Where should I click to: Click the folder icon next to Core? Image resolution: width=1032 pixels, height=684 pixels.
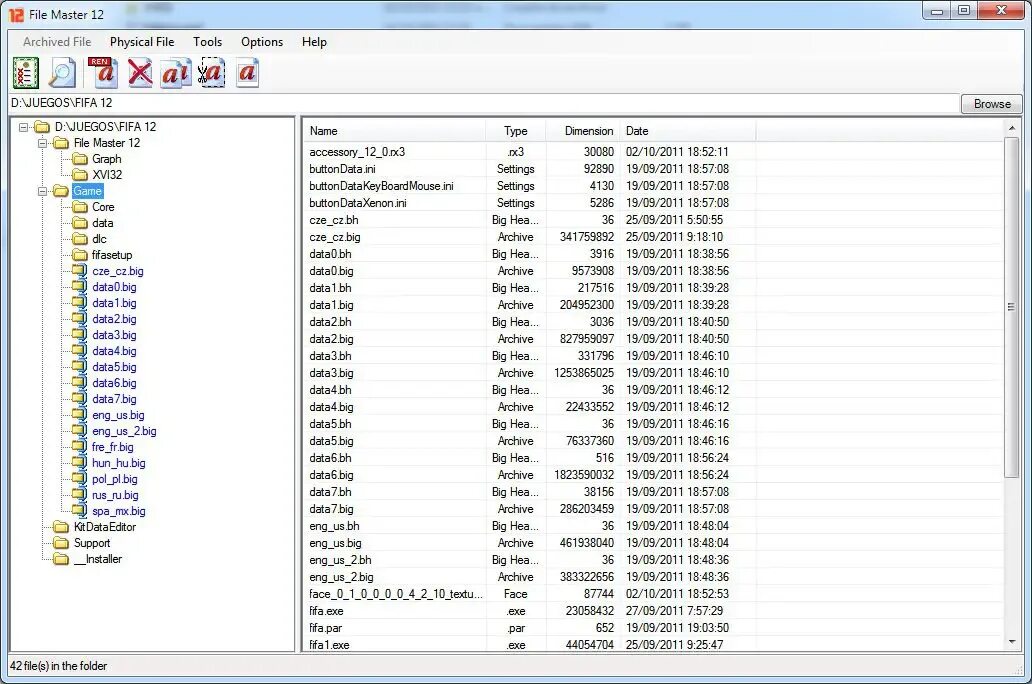point(80,207)
